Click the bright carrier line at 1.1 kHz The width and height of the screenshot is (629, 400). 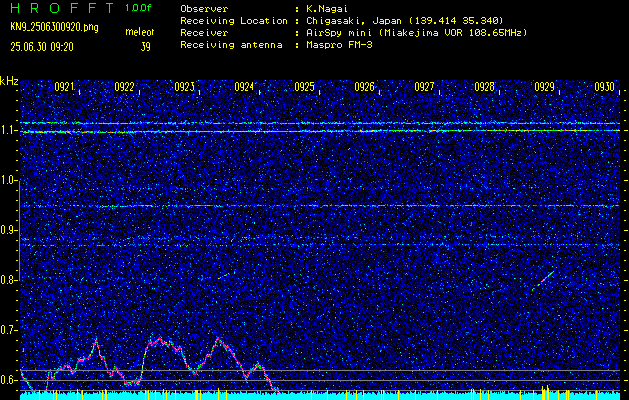click(x=320, y=131)
